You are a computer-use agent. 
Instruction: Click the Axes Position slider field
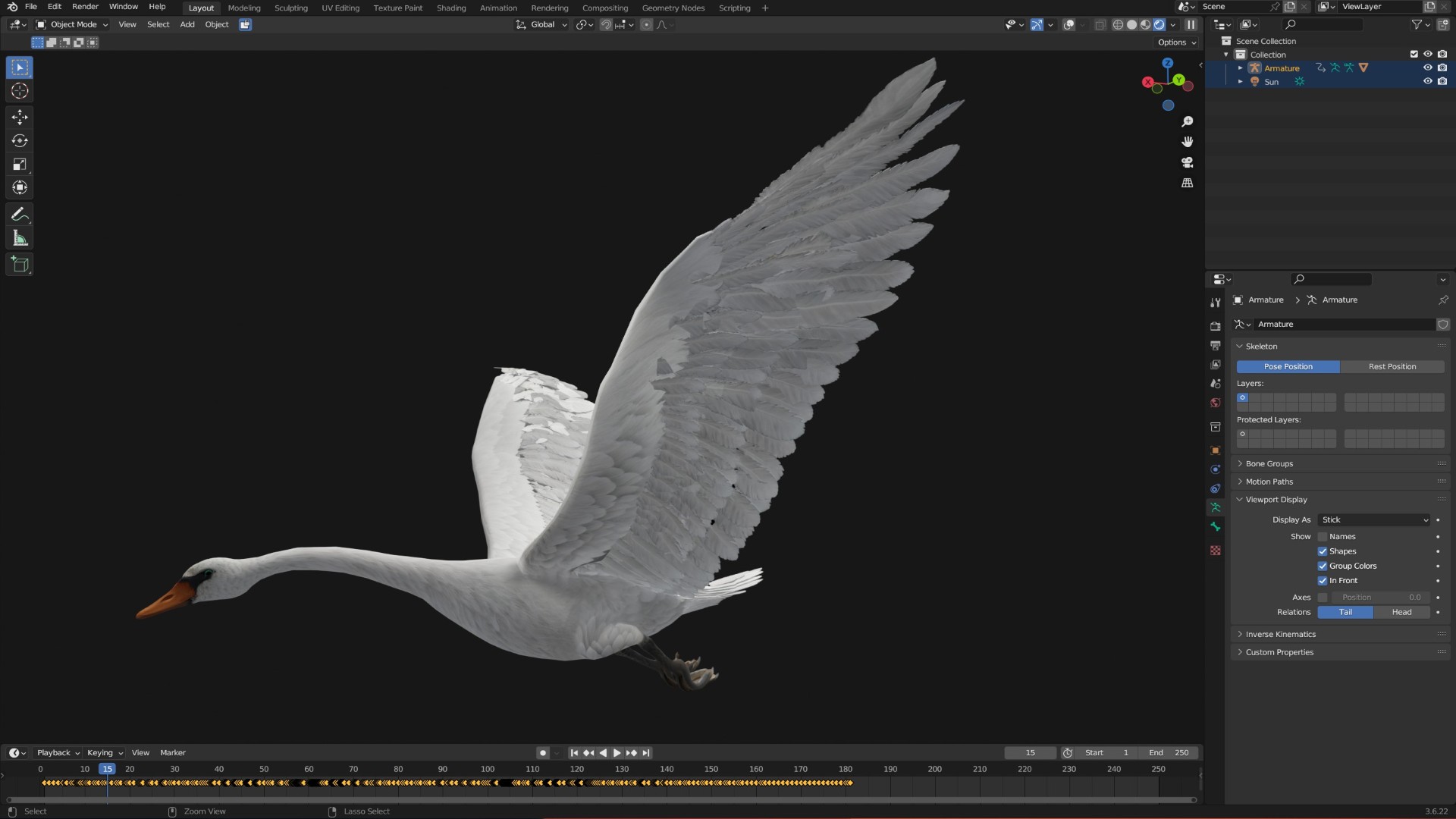[x=1380, y=598]
